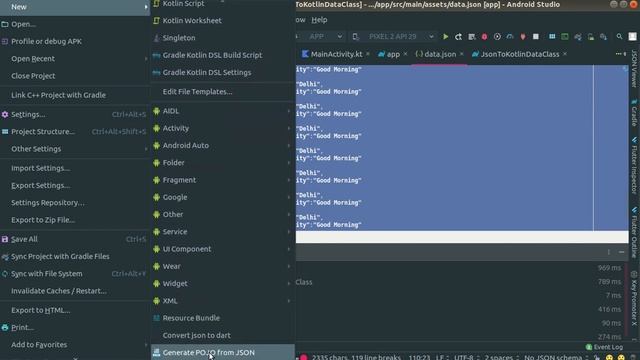The height and width of the screenshot is (360, 640).
Task: Choose Edit File Templates...
Action: pyautogui.click(x=222, y=92)
